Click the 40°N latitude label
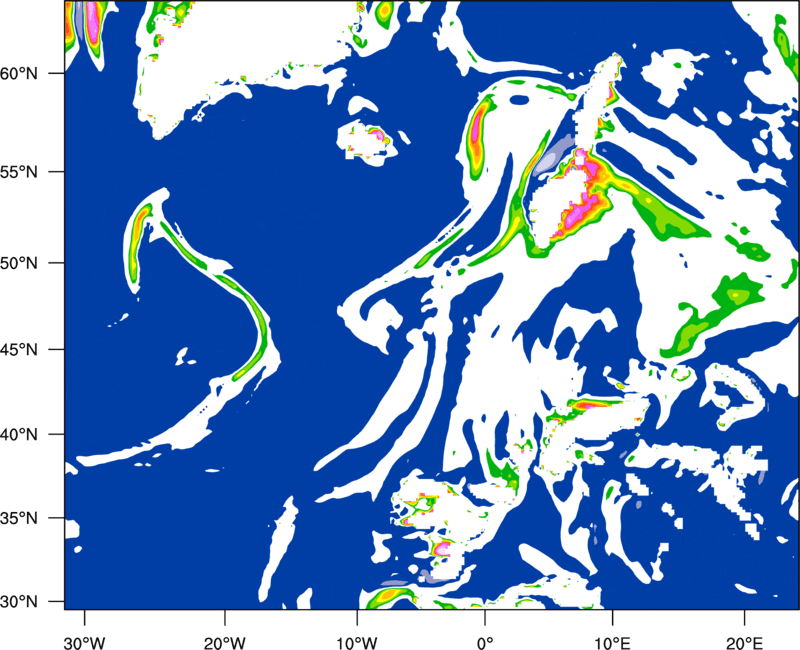Viewport: 800px width, 650px height. (x=19, y=434)
